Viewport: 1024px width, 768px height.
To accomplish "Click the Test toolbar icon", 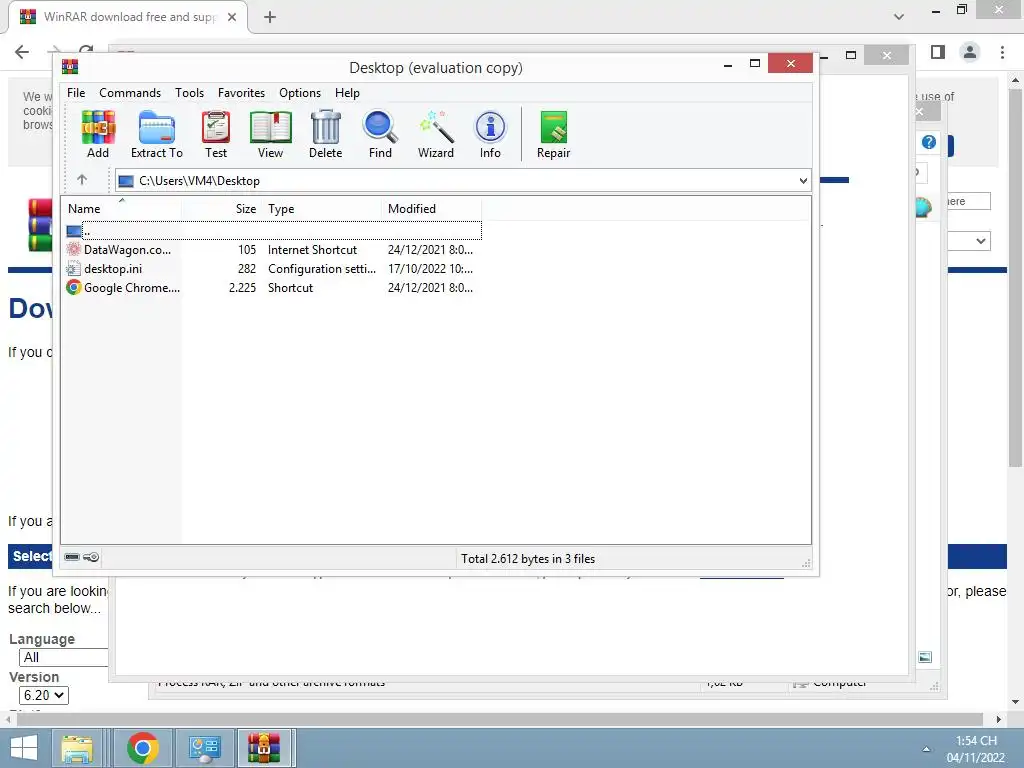I will point(216,135).
